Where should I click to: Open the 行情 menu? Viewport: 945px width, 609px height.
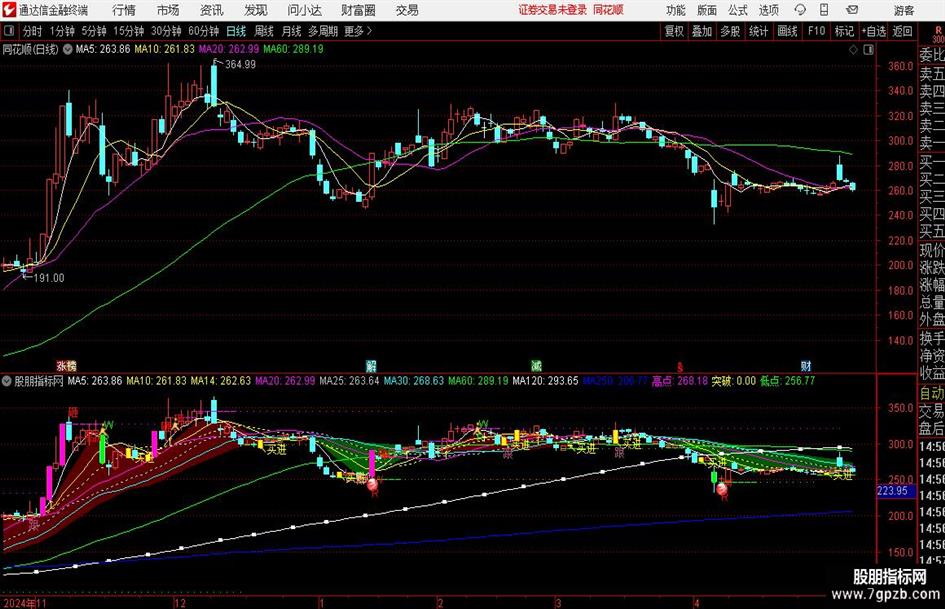coord(124,10)
